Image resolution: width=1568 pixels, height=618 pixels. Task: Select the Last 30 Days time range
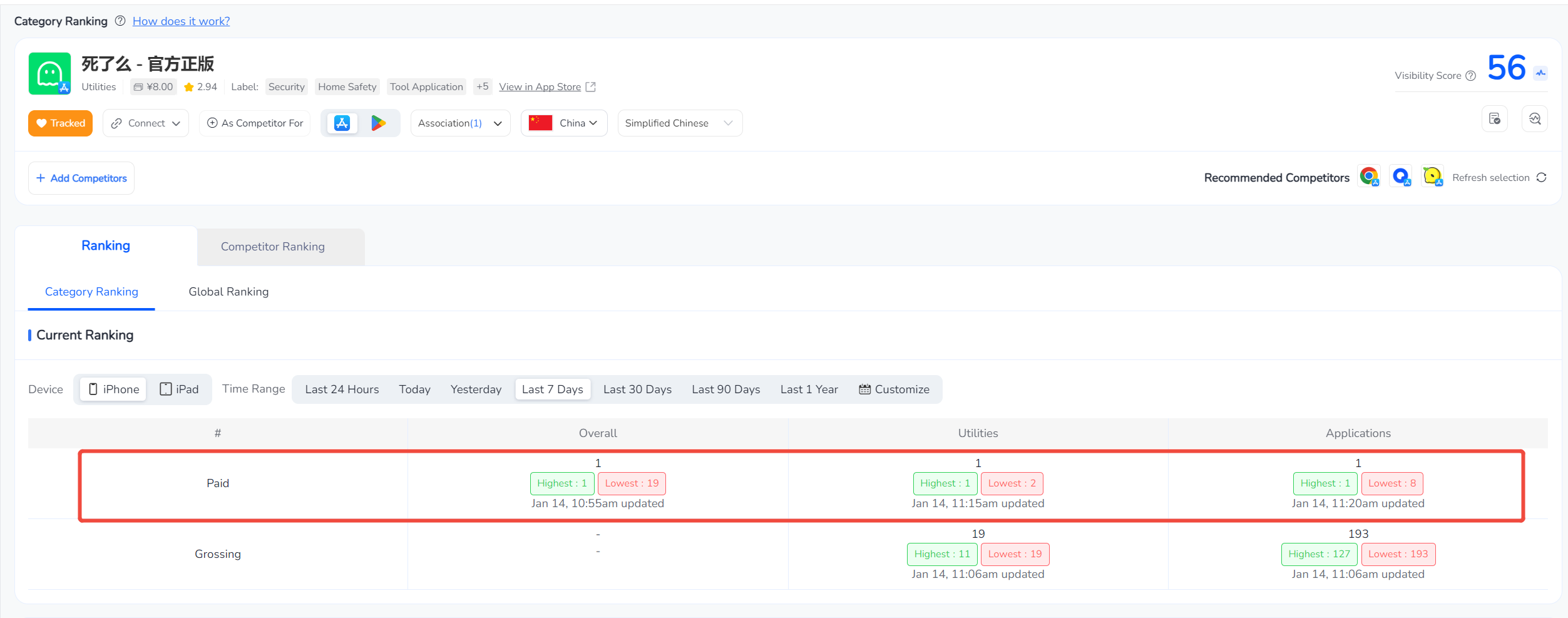[637, 389]
